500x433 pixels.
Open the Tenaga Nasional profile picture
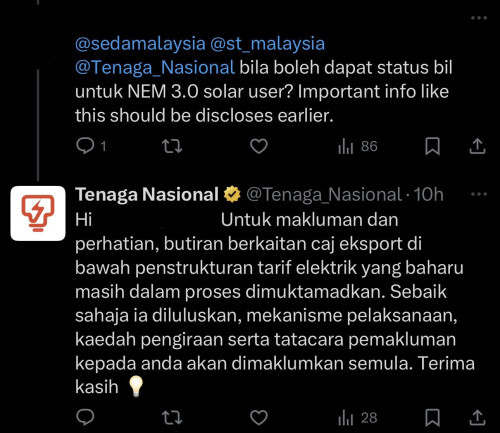click(38, 213)
